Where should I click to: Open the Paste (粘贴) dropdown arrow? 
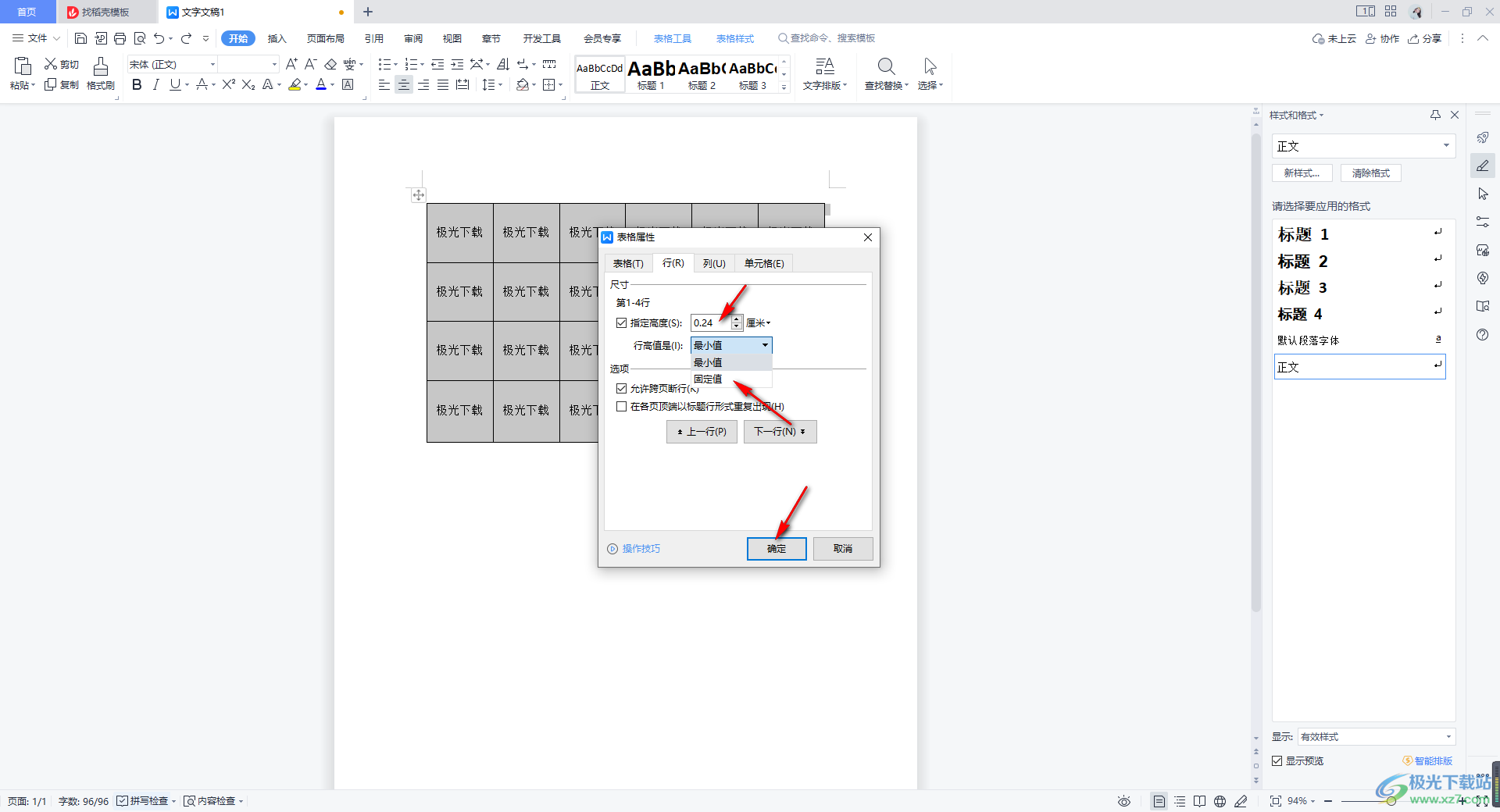click(33, 85)
